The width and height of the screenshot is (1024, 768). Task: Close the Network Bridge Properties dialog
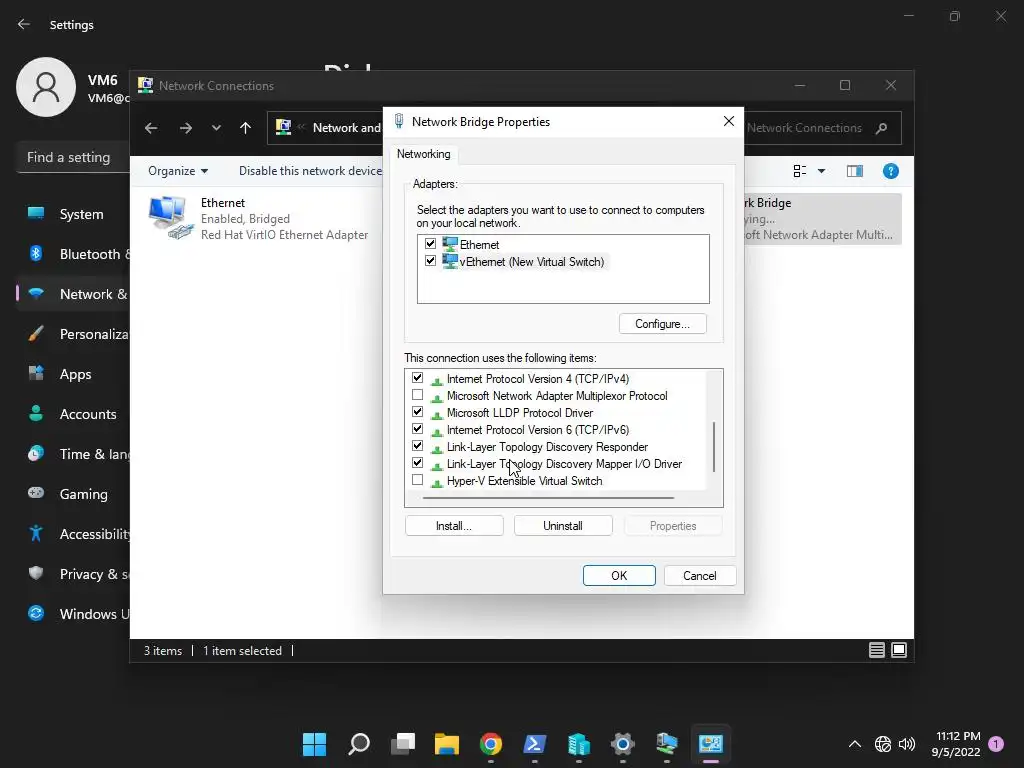tap(729, 121)
